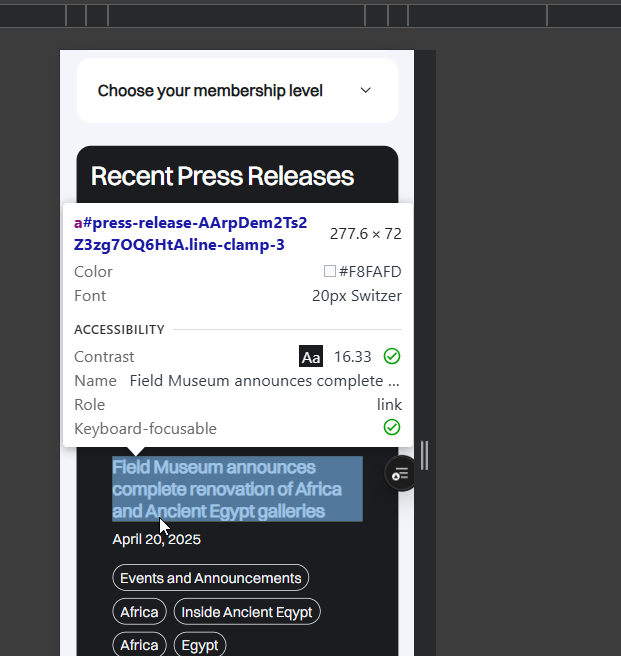Expand the Choose your membership level dropdown
The height and width of the screenshot is (656, 621).
pyautogui.click(x=237, y=90)
